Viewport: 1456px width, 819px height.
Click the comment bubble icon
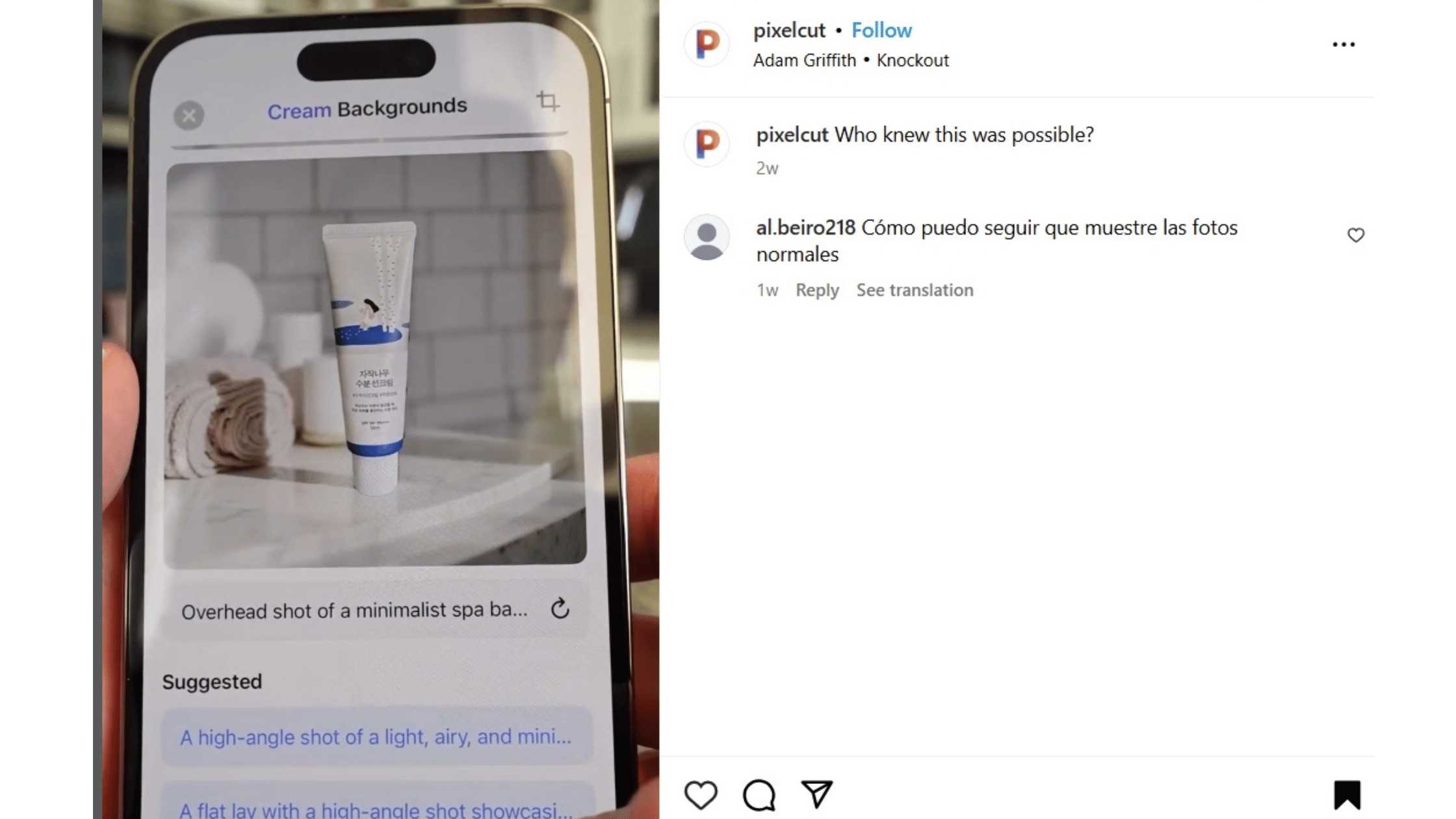coord(760,795)
